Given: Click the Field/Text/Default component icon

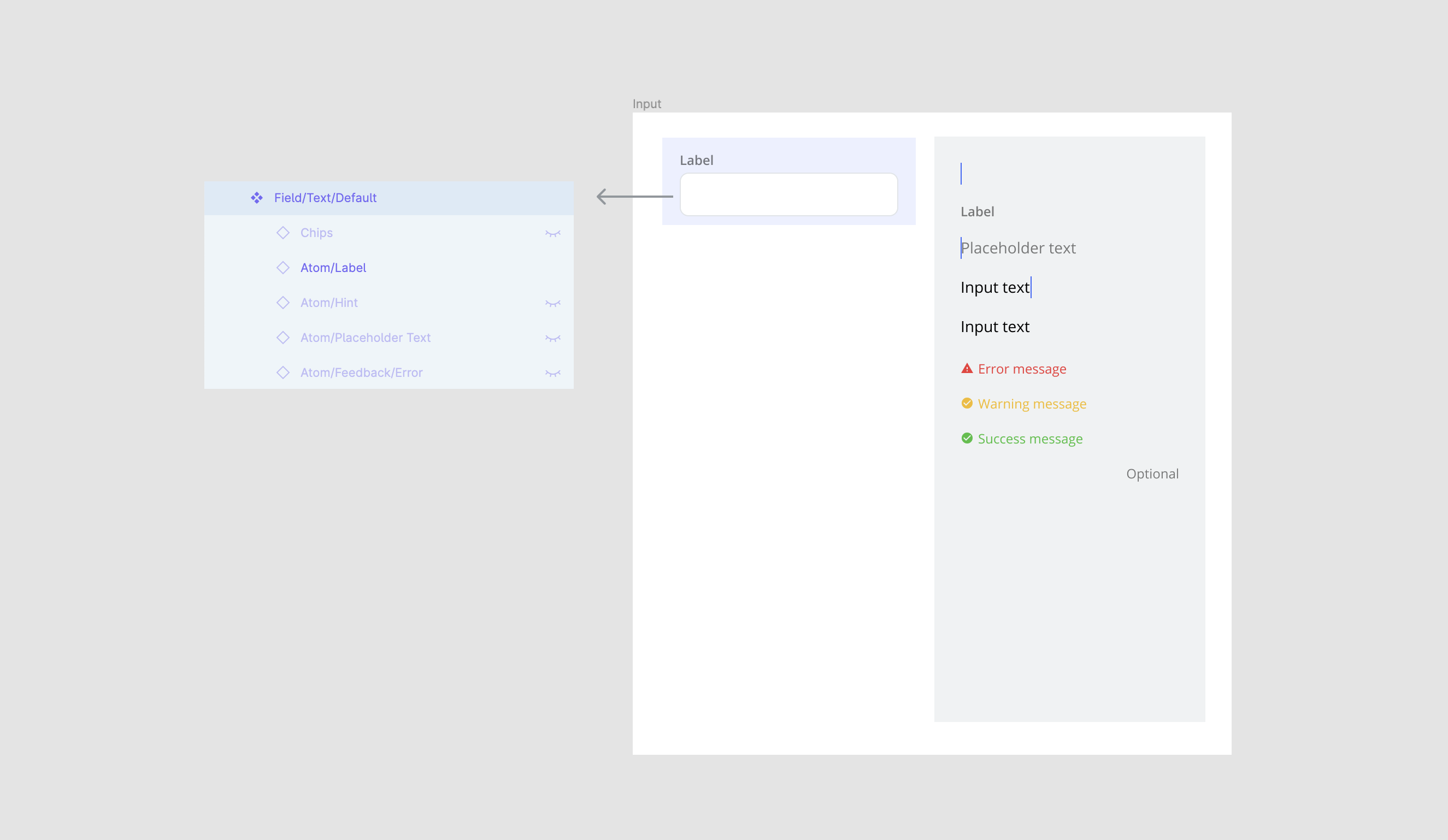Looking at the screenshot, I should pos(257,198).
